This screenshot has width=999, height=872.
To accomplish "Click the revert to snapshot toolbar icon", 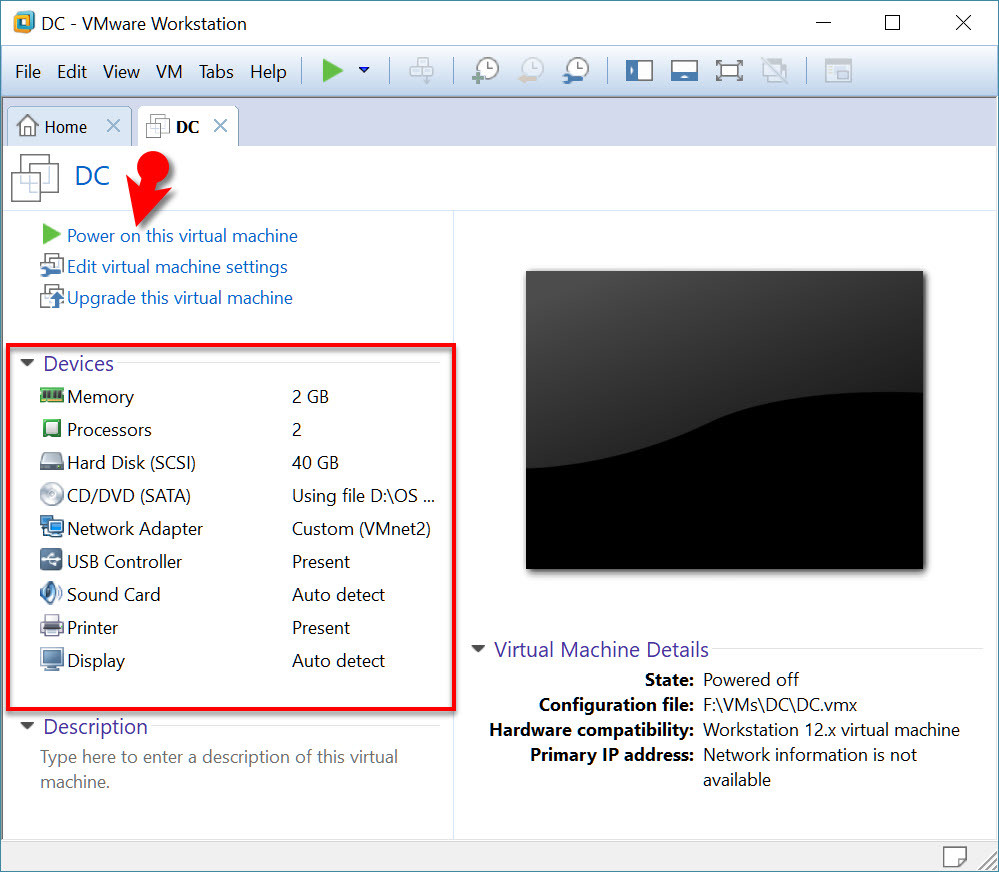I will [531, 71].
